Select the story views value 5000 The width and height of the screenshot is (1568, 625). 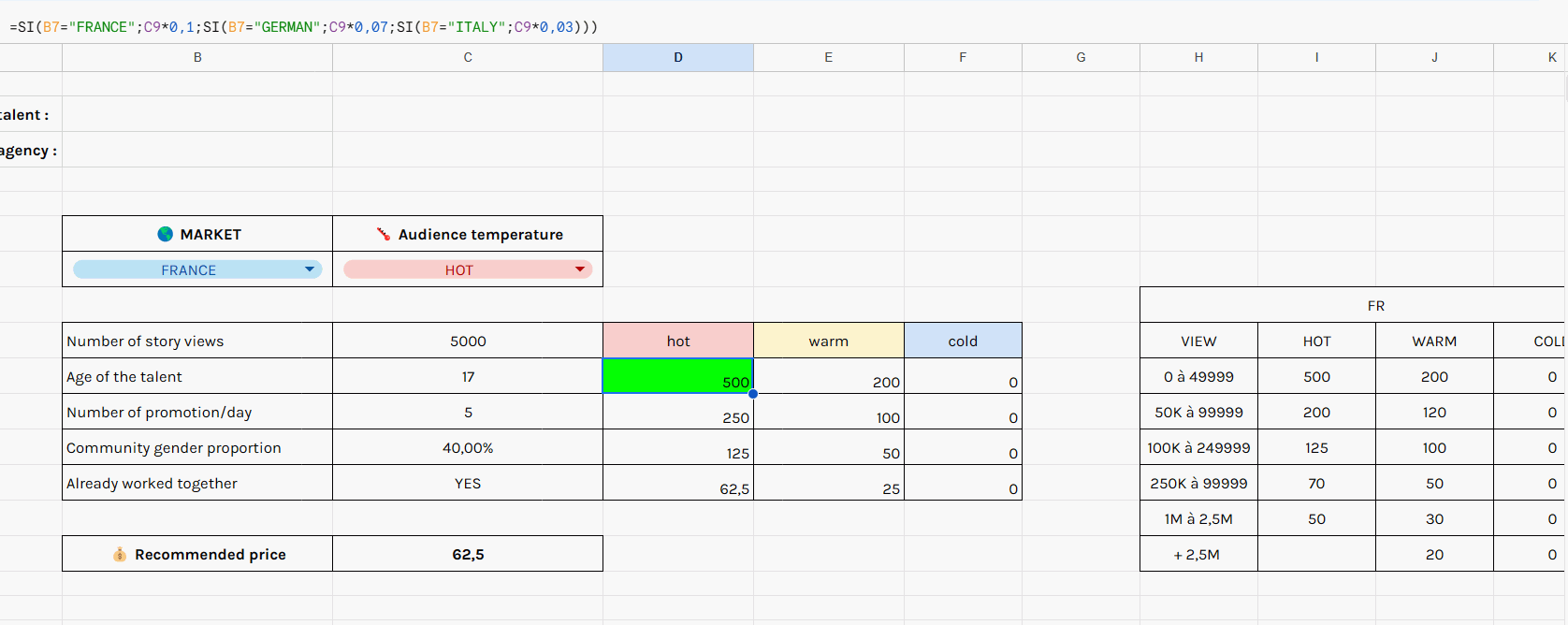pyautogui.click(x=468, y=341)
